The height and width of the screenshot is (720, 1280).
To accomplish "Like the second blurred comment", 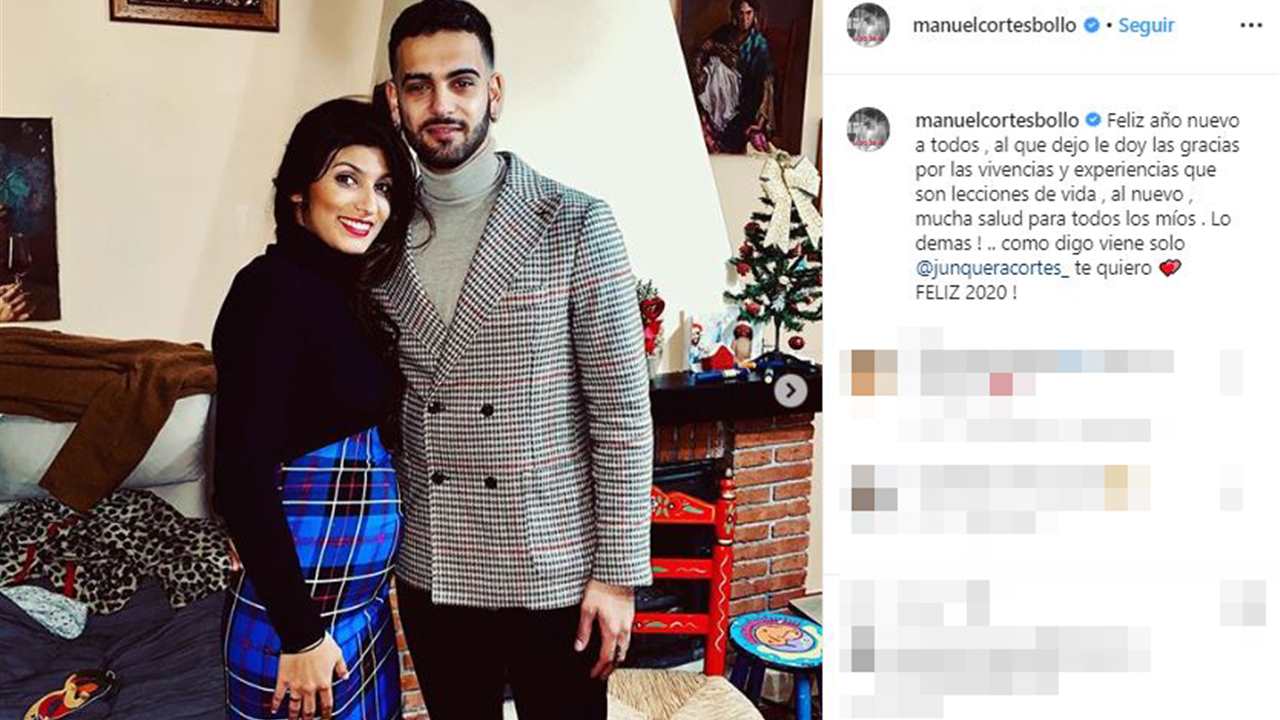I will (1231, 488).
